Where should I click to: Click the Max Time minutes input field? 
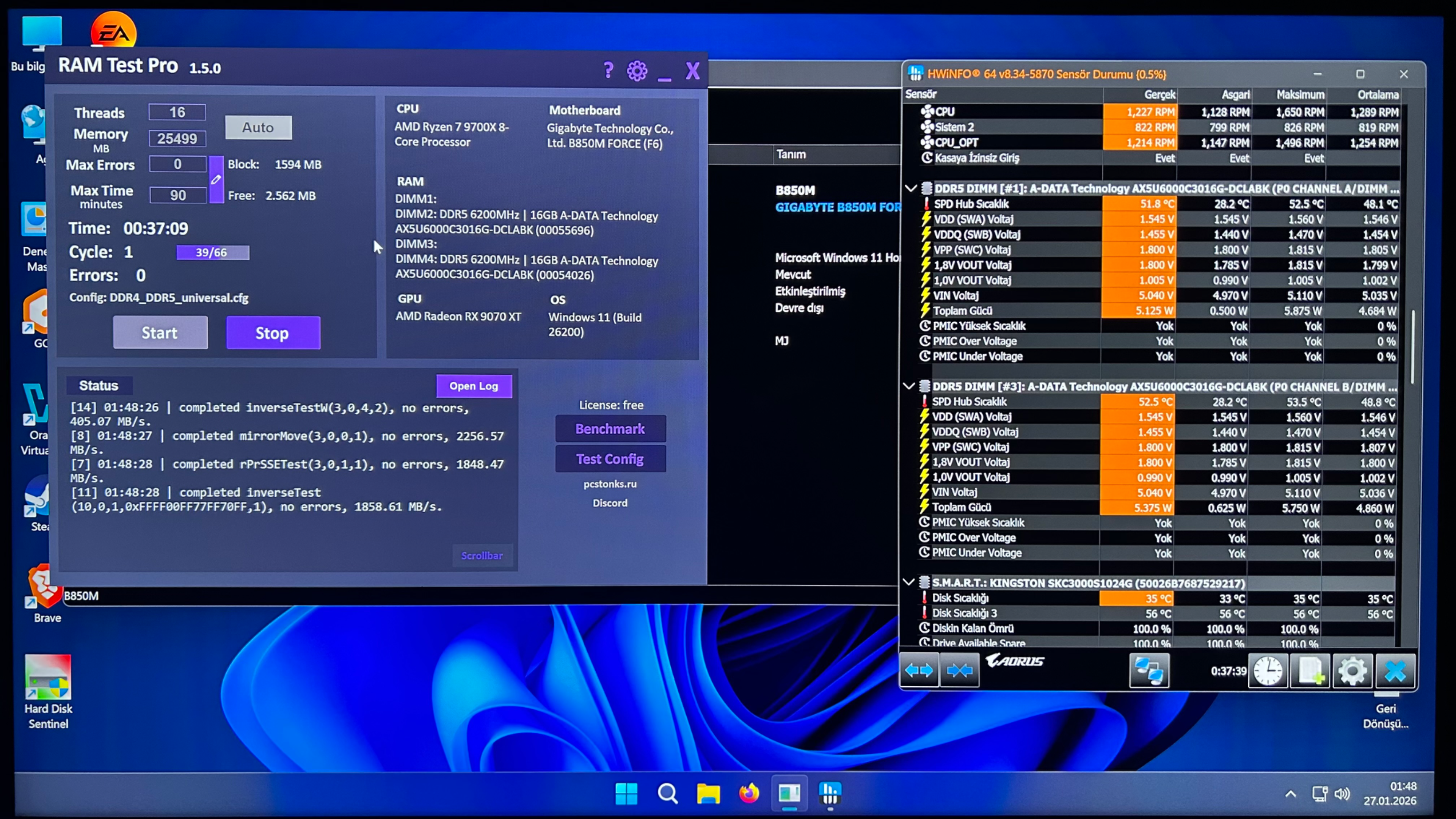click(177, 195)
